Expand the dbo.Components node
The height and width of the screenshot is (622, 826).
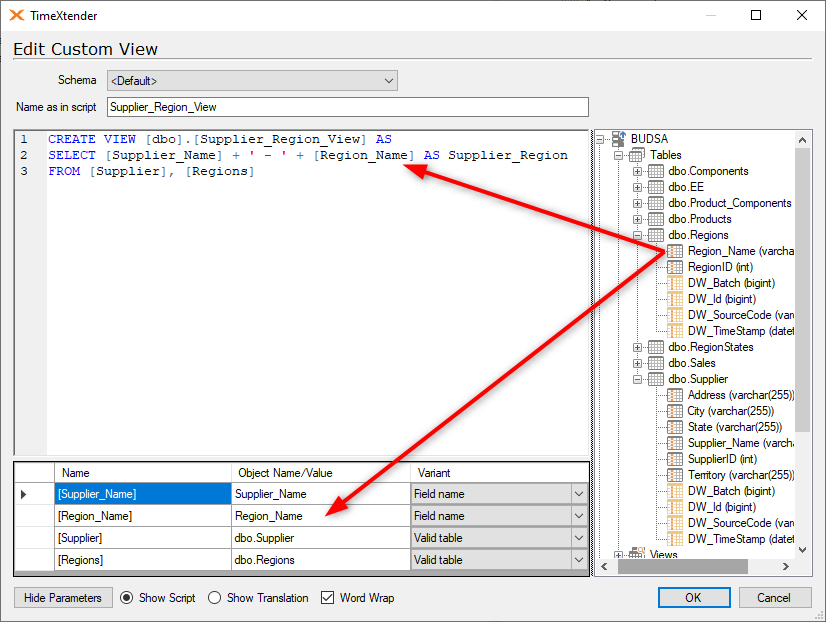637,172
